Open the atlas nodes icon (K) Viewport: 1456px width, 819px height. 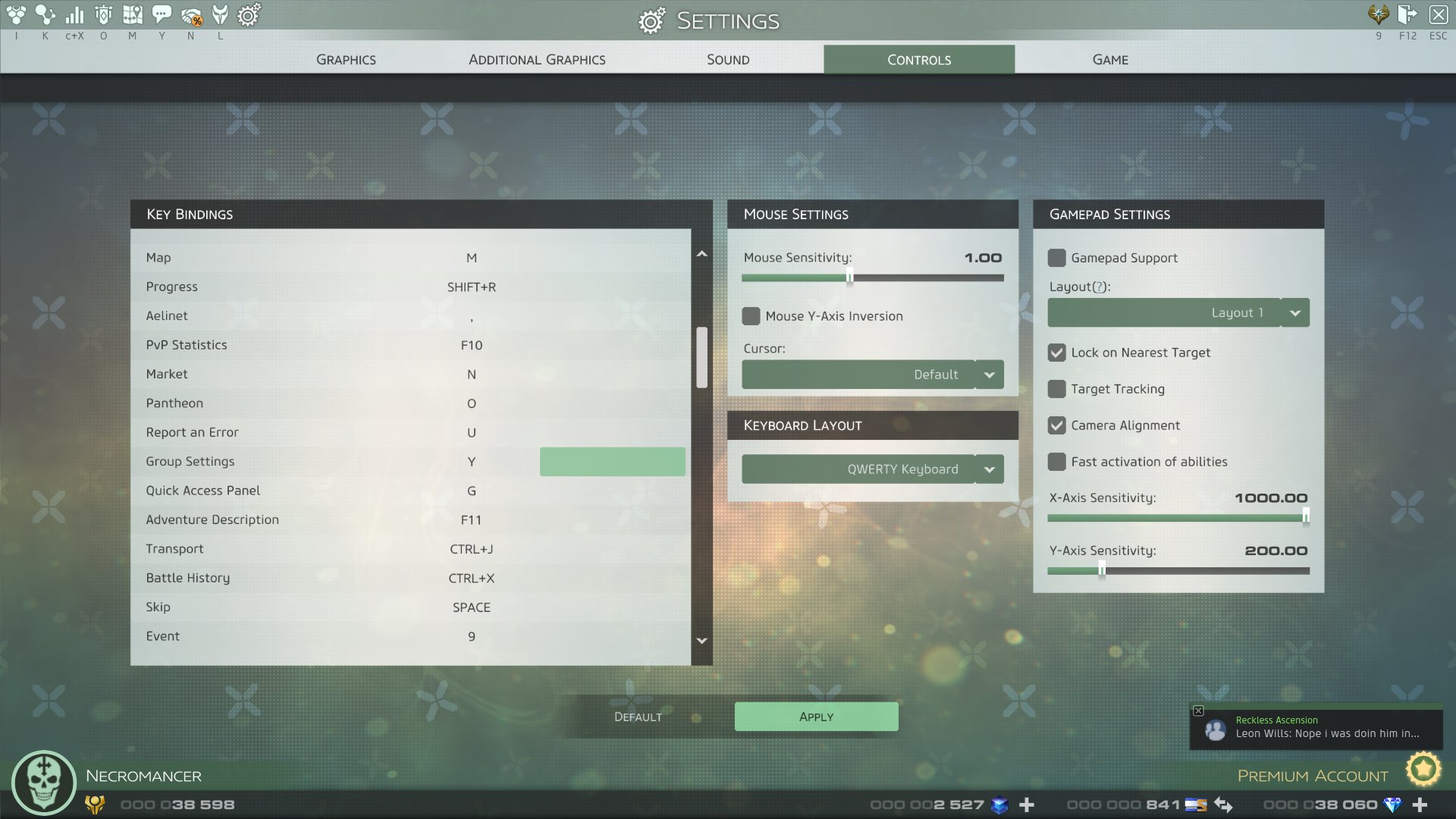coord(45,14)
